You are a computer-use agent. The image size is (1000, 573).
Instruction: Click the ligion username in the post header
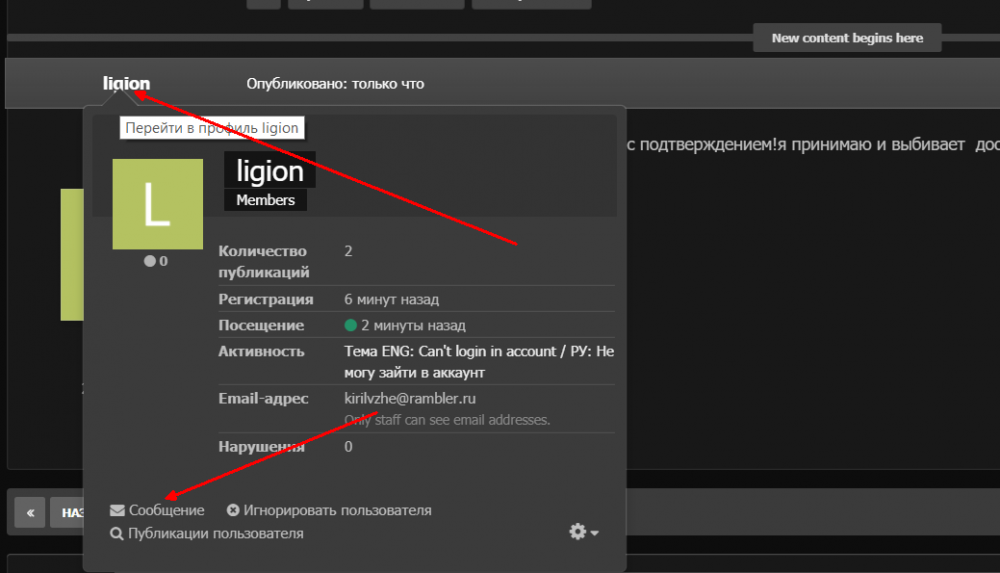click(126, 84)
